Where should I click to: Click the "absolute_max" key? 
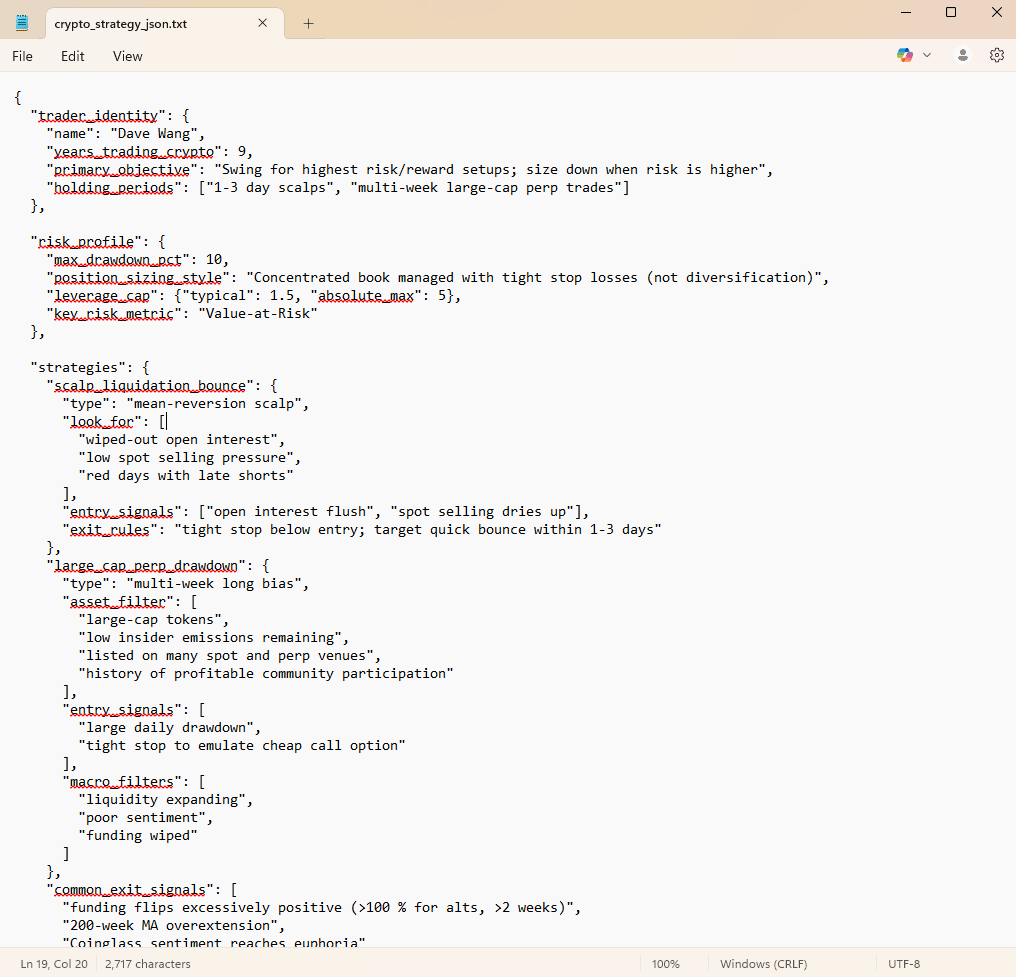coord(366,296)
